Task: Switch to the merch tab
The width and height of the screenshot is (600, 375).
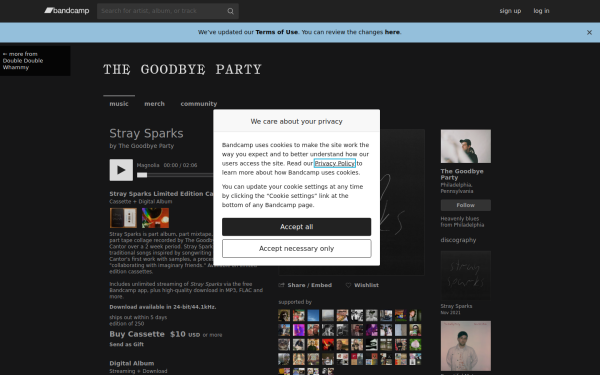Action: (154, 104)
